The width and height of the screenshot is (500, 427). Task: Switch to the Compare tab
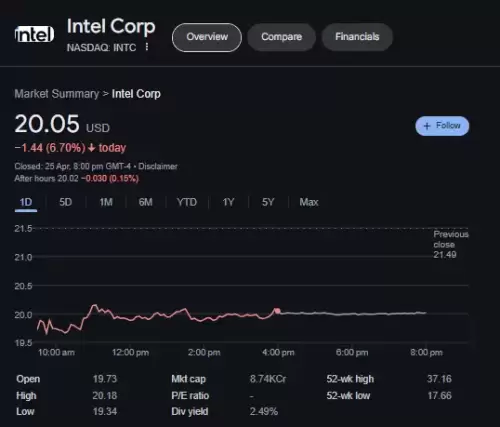click(281, 37)
